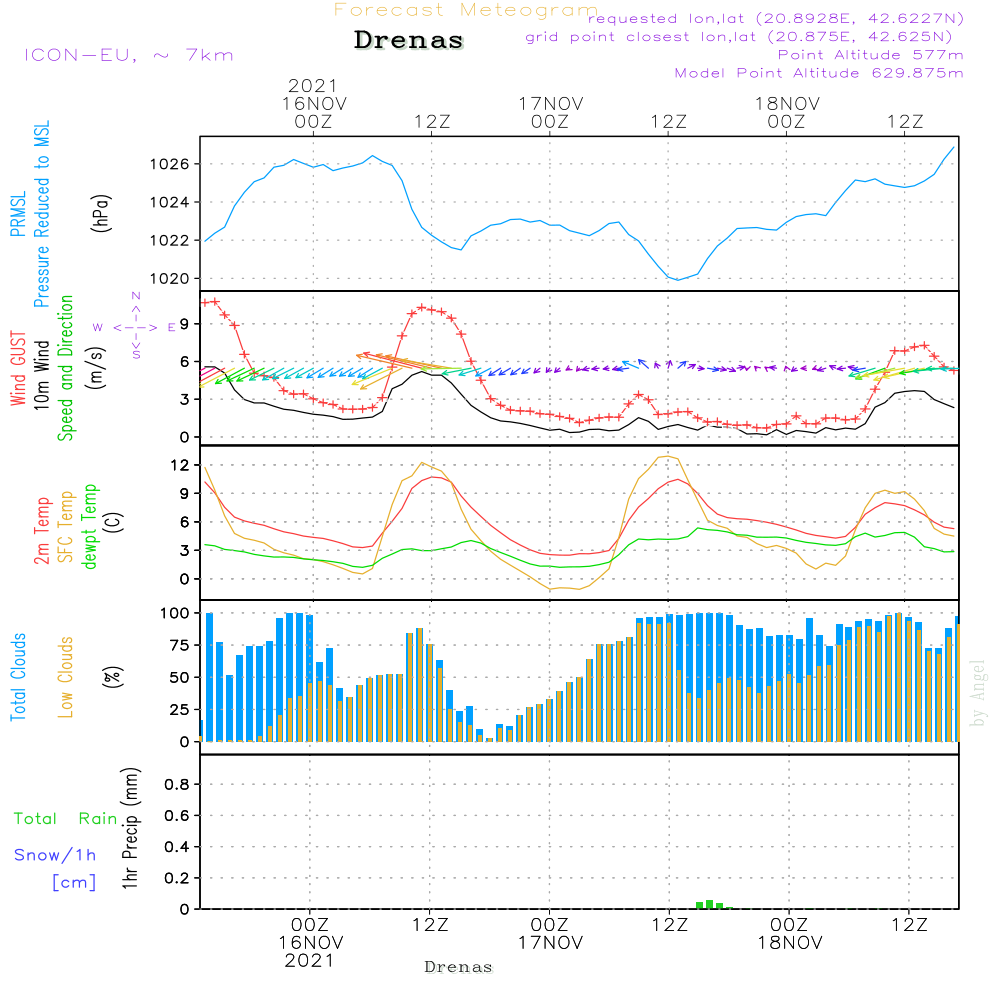The width and height of the screenshot is (1000, 1000).
Task: Click the wind direction compass rose
Action: coord(136,326)
